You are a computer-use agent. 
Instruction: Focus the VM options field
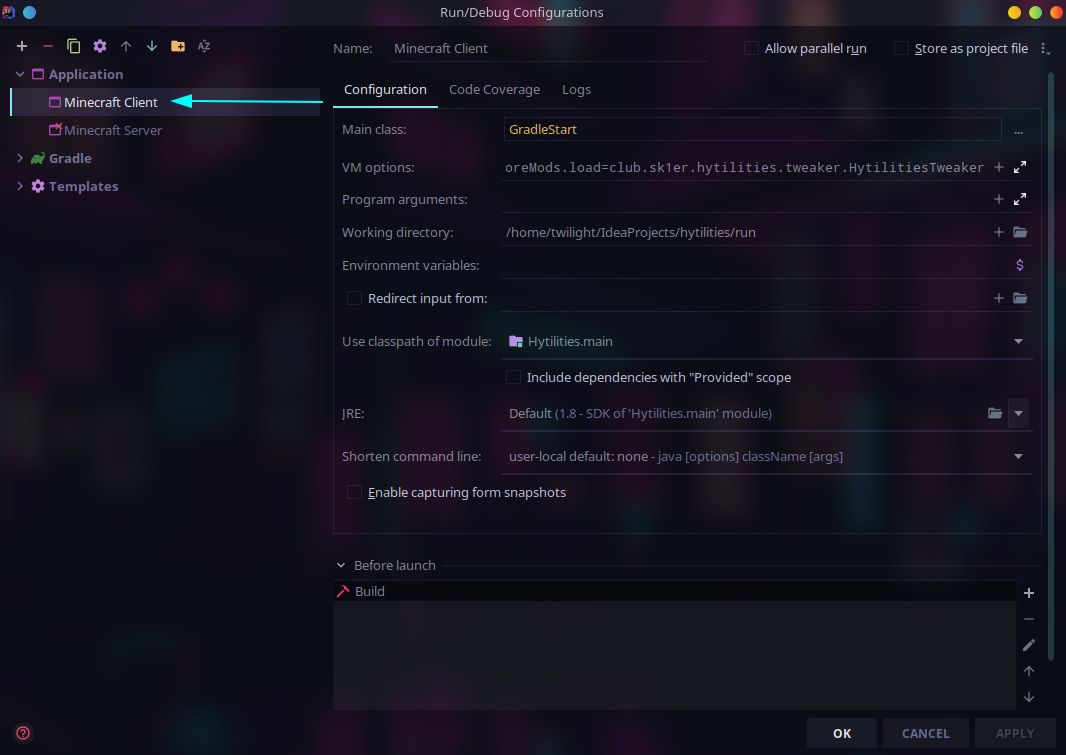point(744,167)
